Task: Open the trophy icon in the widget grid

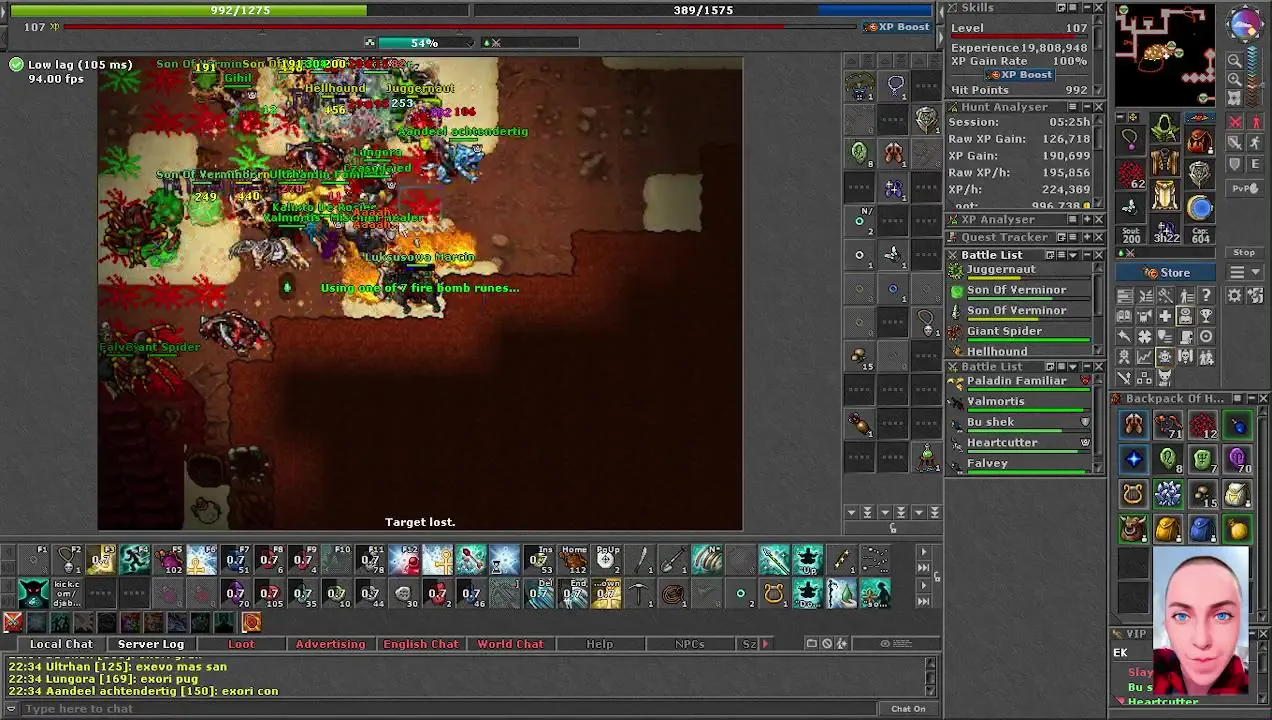Action: [x=1206, y=316]
